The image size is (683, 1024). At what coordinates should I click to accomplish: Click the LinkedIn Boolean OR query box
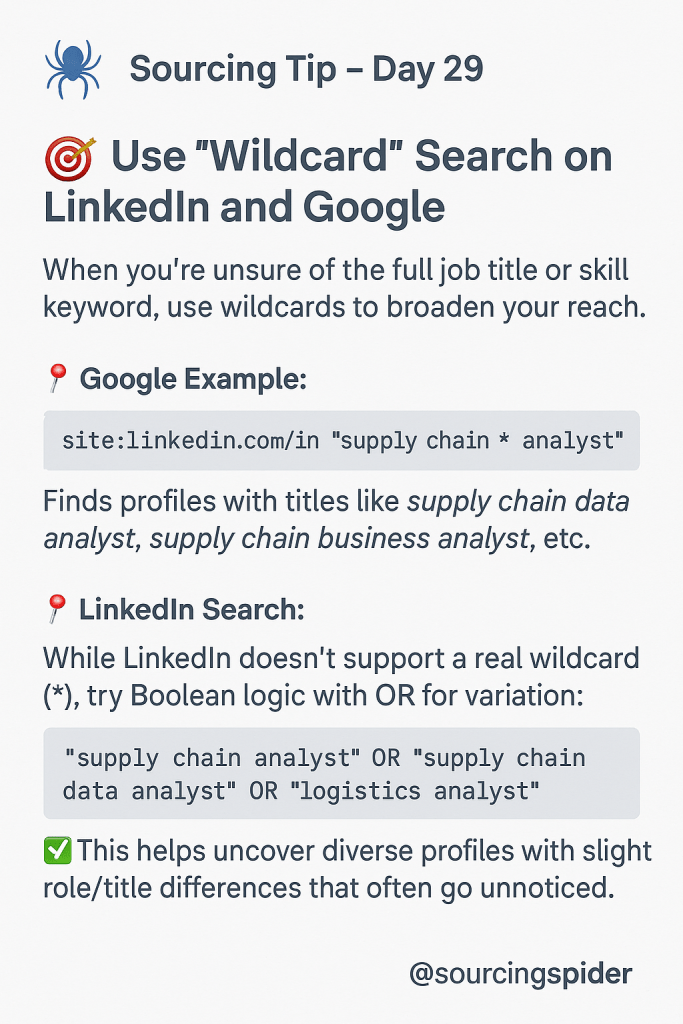pos(341,773)
